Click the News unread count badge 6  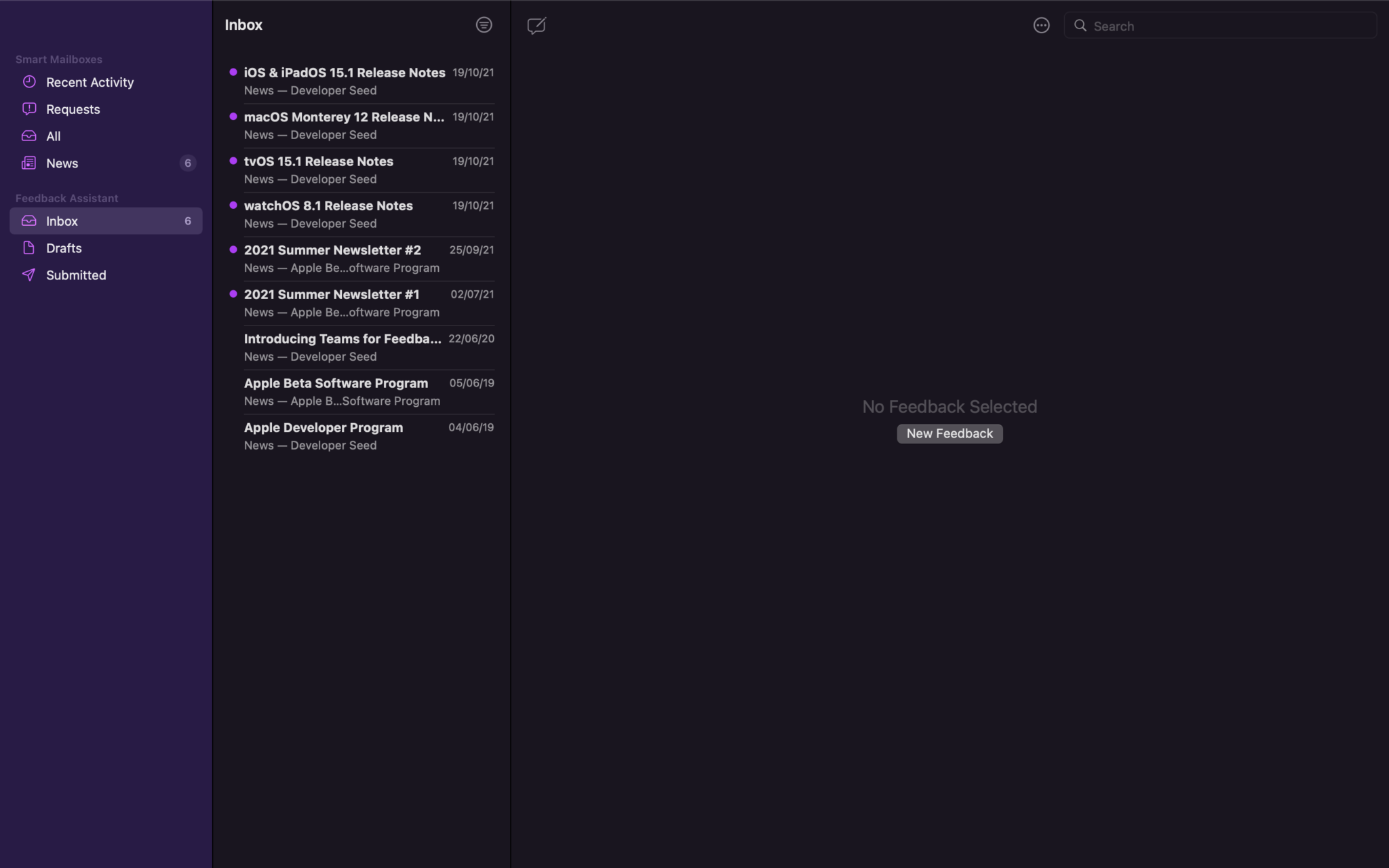(x=188, y=163)
